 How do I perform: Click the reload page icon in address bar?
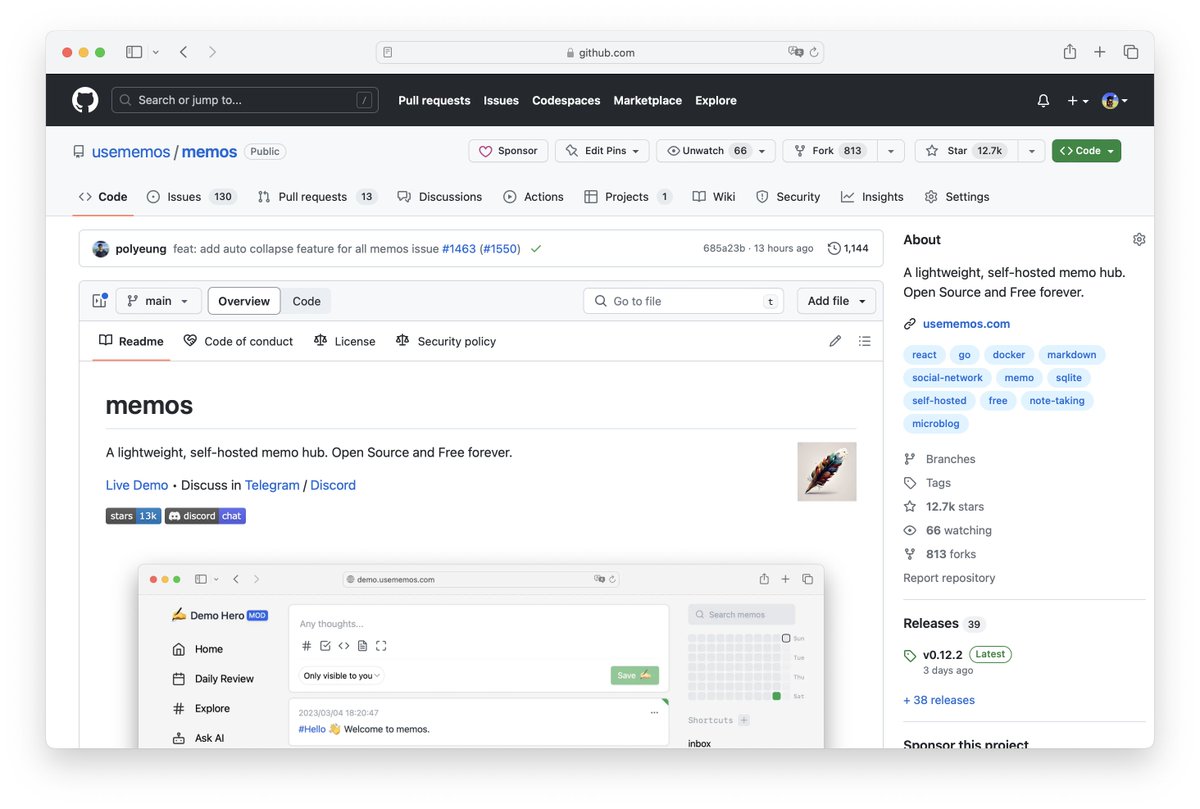coord(814,52)
